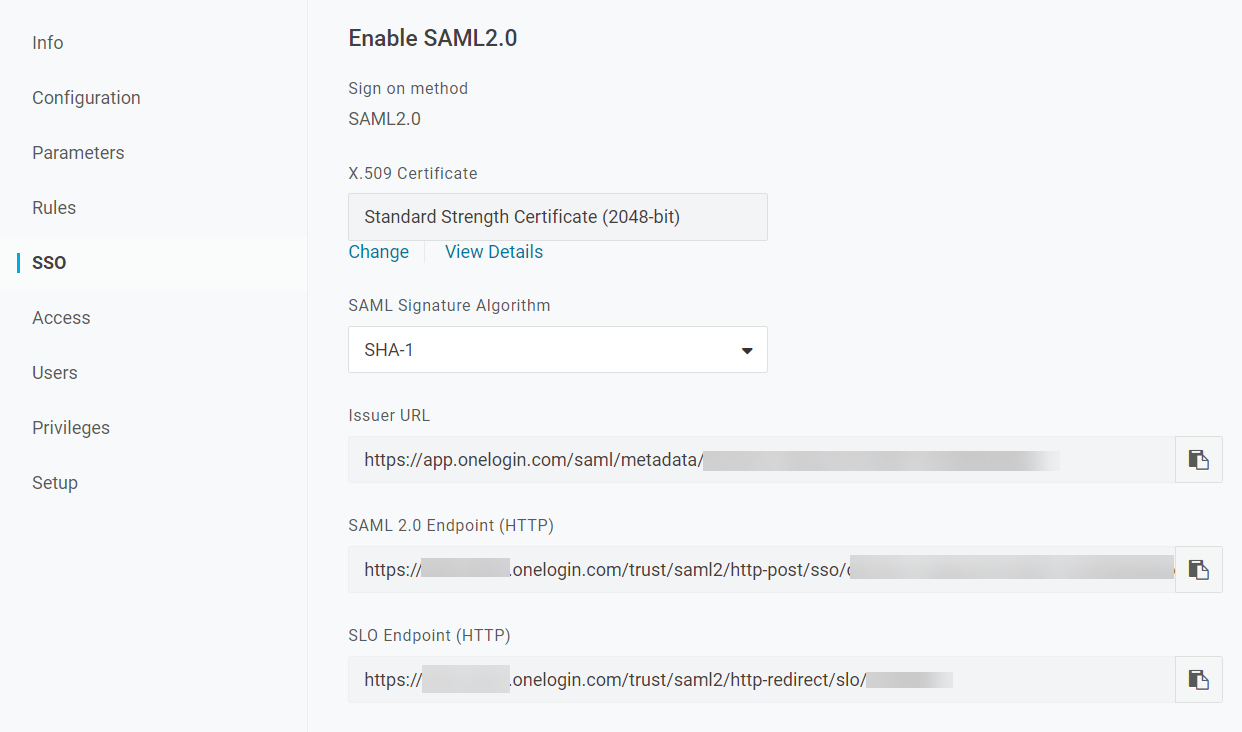The image size is (1242, 732).
Task: Navigate to the Parameters tab
Action: (x=78, y=152)
